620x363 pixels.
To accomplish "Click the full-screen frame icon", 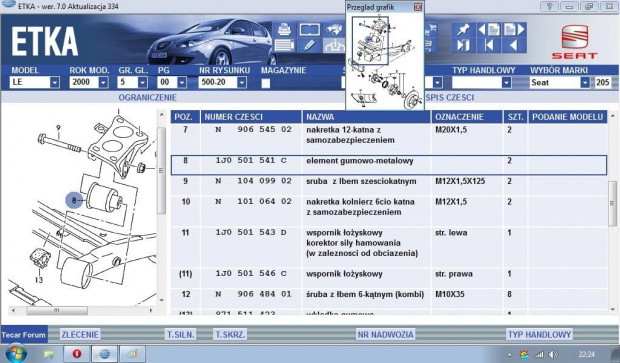I will [x=309, y=30].
